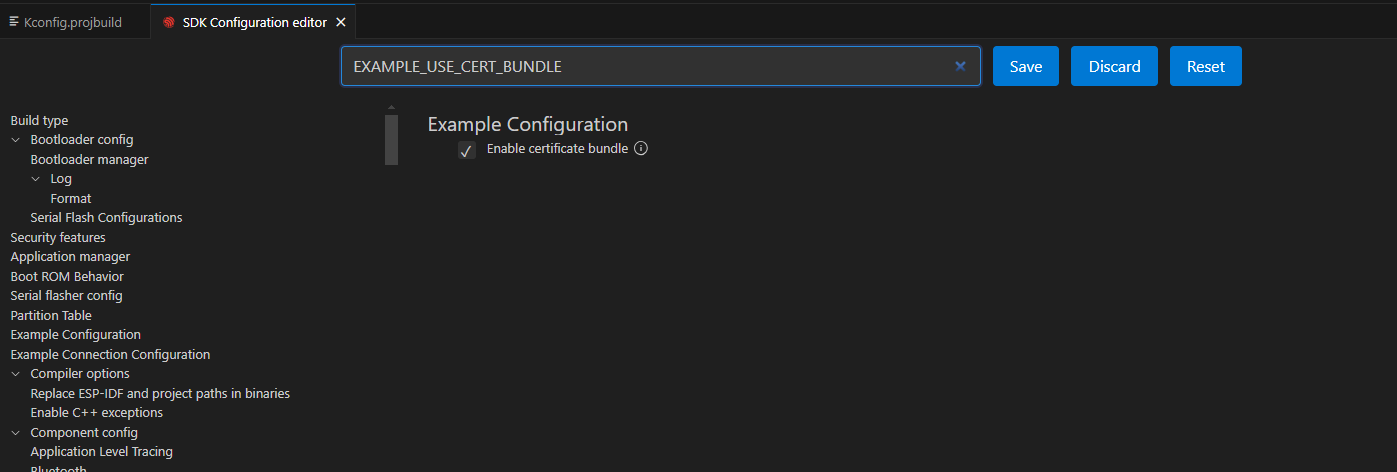Open Security features in the sidebar

[58, 237]
